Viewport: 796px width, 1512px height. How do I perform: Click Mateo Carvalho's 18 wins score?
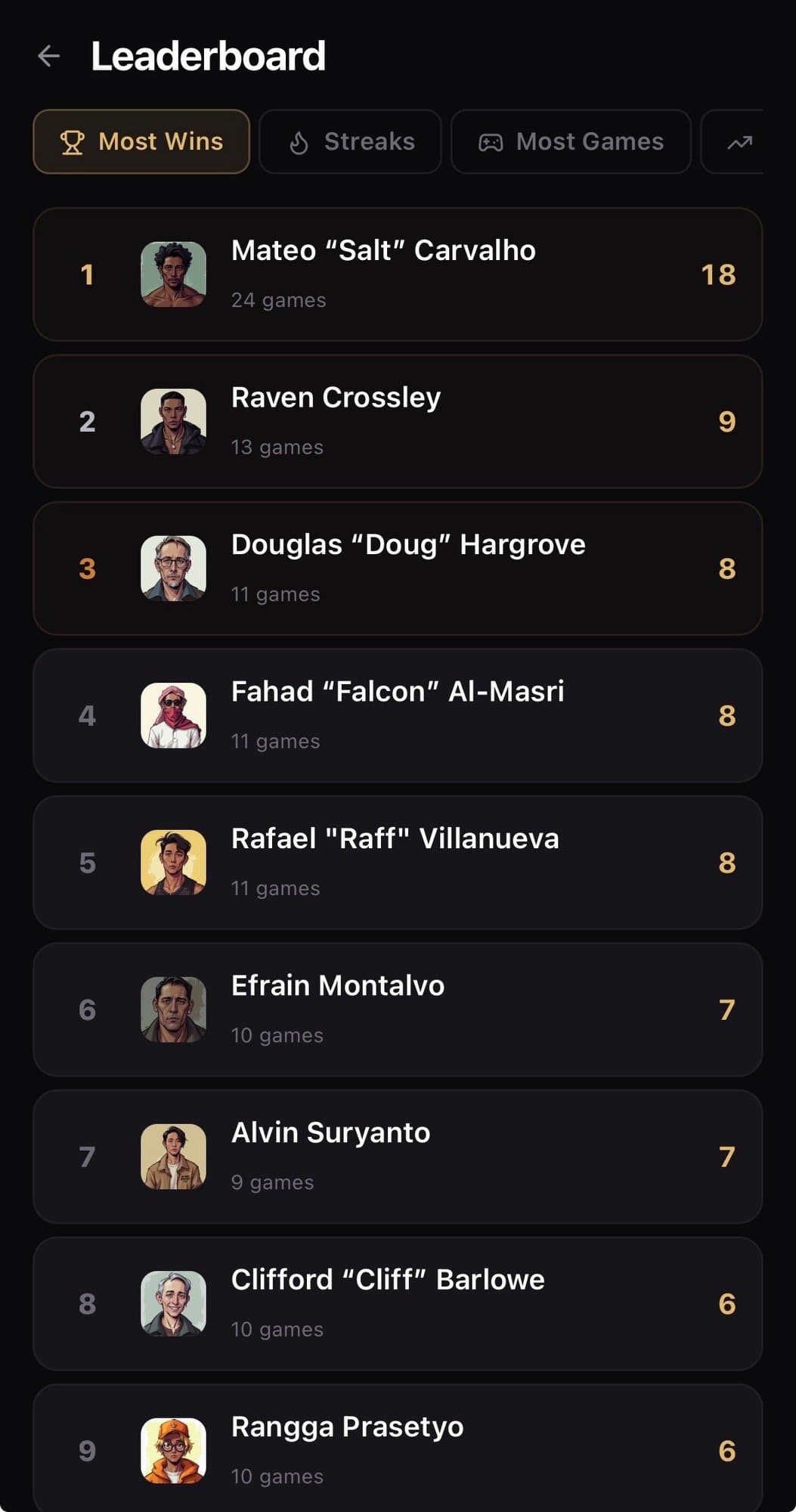(717, 274)
